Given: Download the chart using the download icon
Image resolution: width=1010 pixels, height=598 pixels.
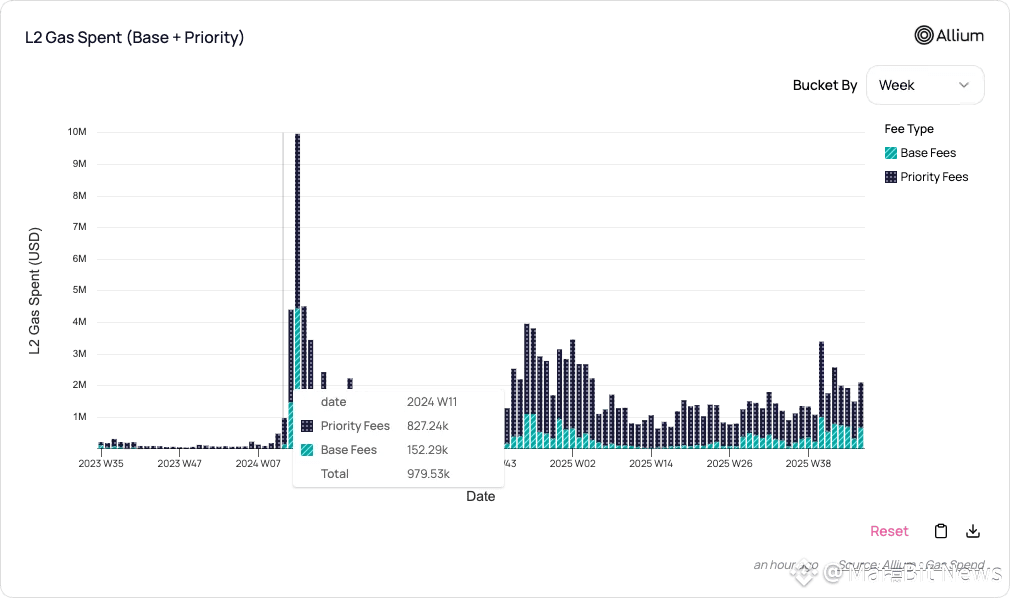Looking at the screenshot, I should click(973, 531).
